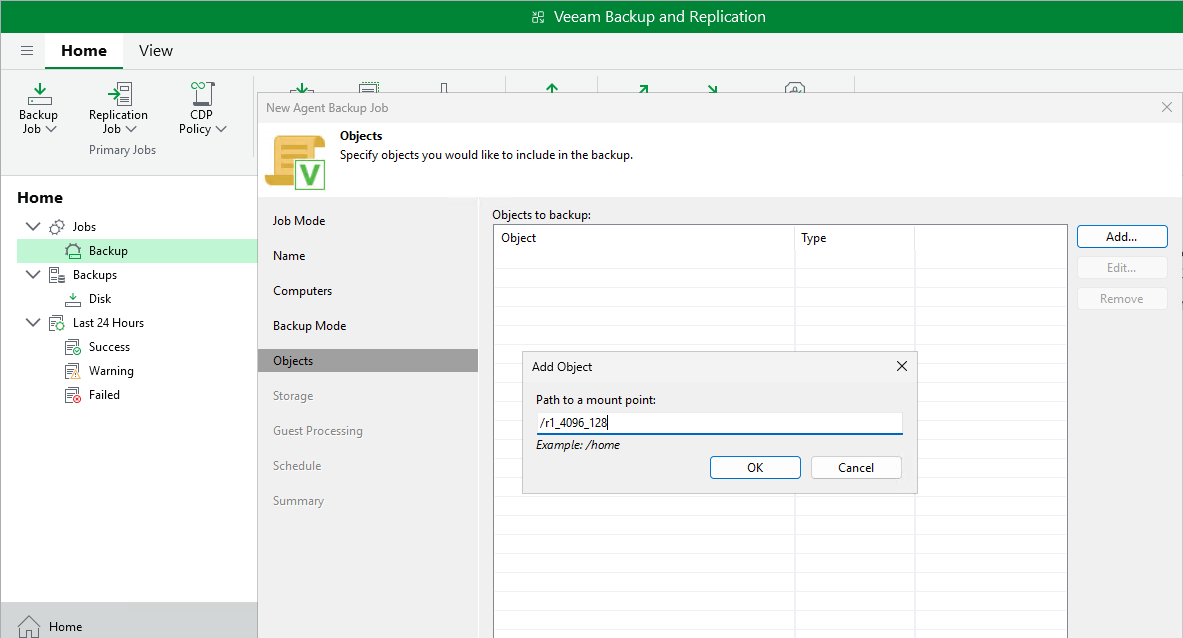This screenshot has width=1183, height=638.
Task: Click the Success status icon
Action: point(72,348)
